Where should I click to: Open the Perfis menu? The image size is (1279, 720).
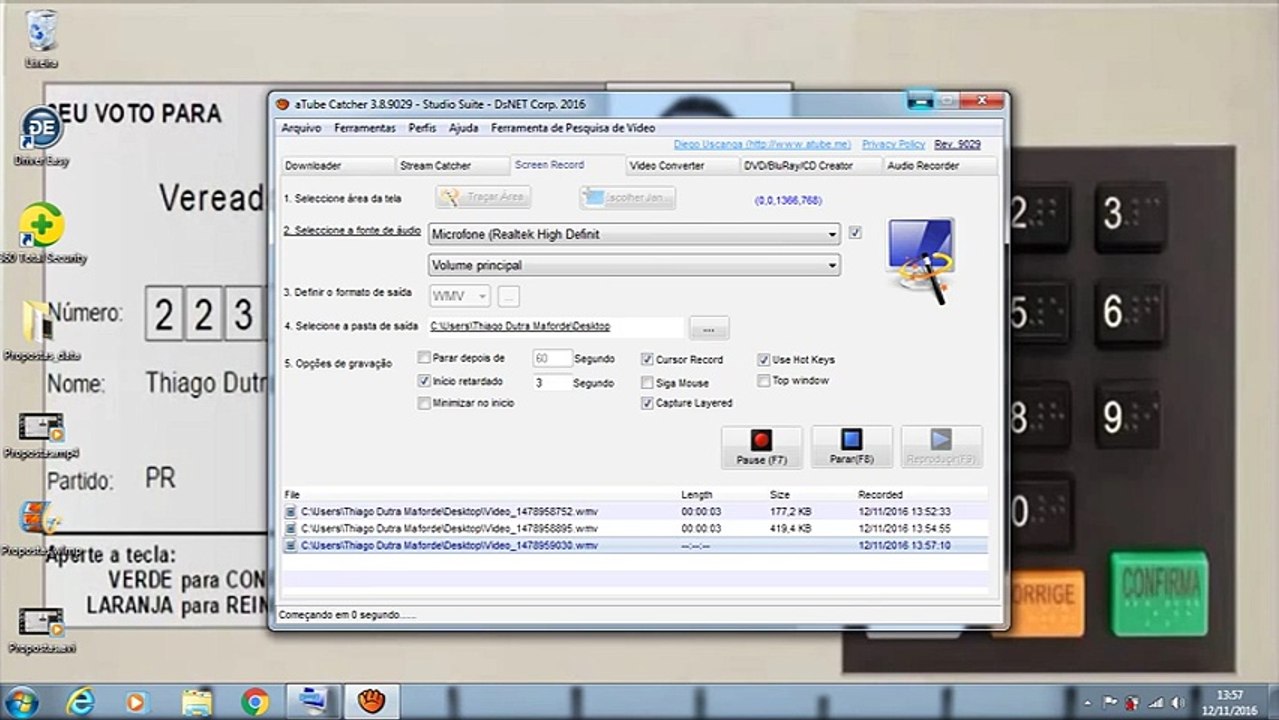422,128
